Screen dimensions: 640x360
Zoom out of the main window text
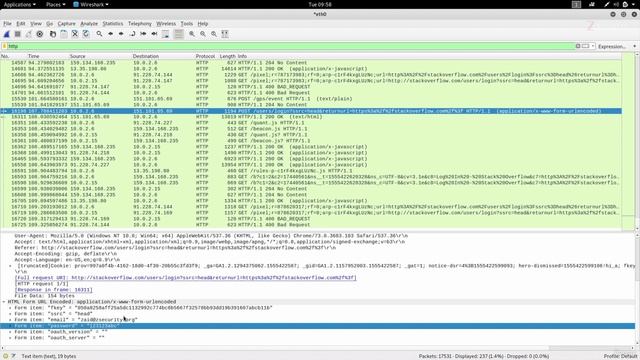point(203,34)
